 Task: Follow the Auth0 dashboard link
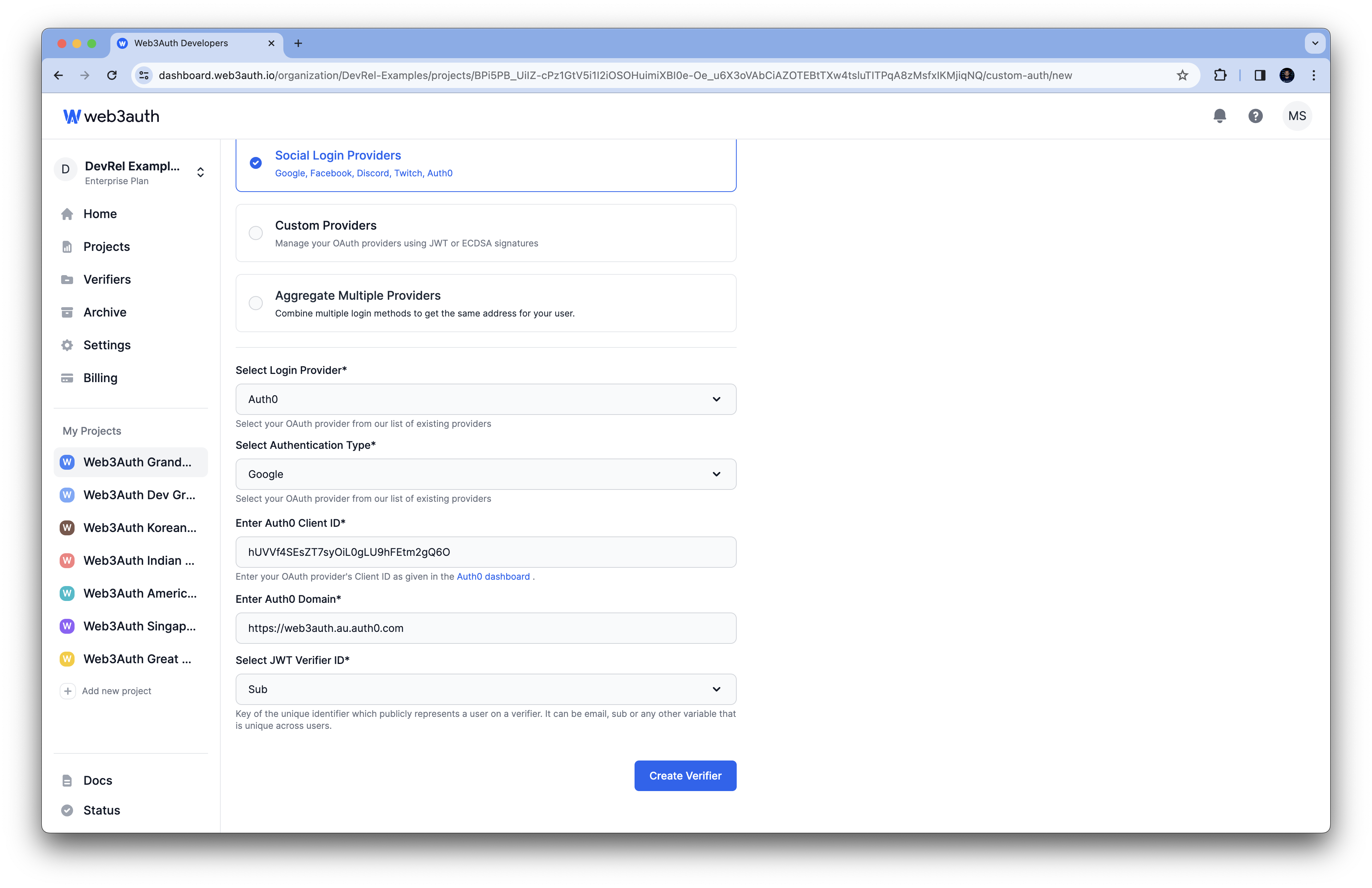click(x=493, y=577)
